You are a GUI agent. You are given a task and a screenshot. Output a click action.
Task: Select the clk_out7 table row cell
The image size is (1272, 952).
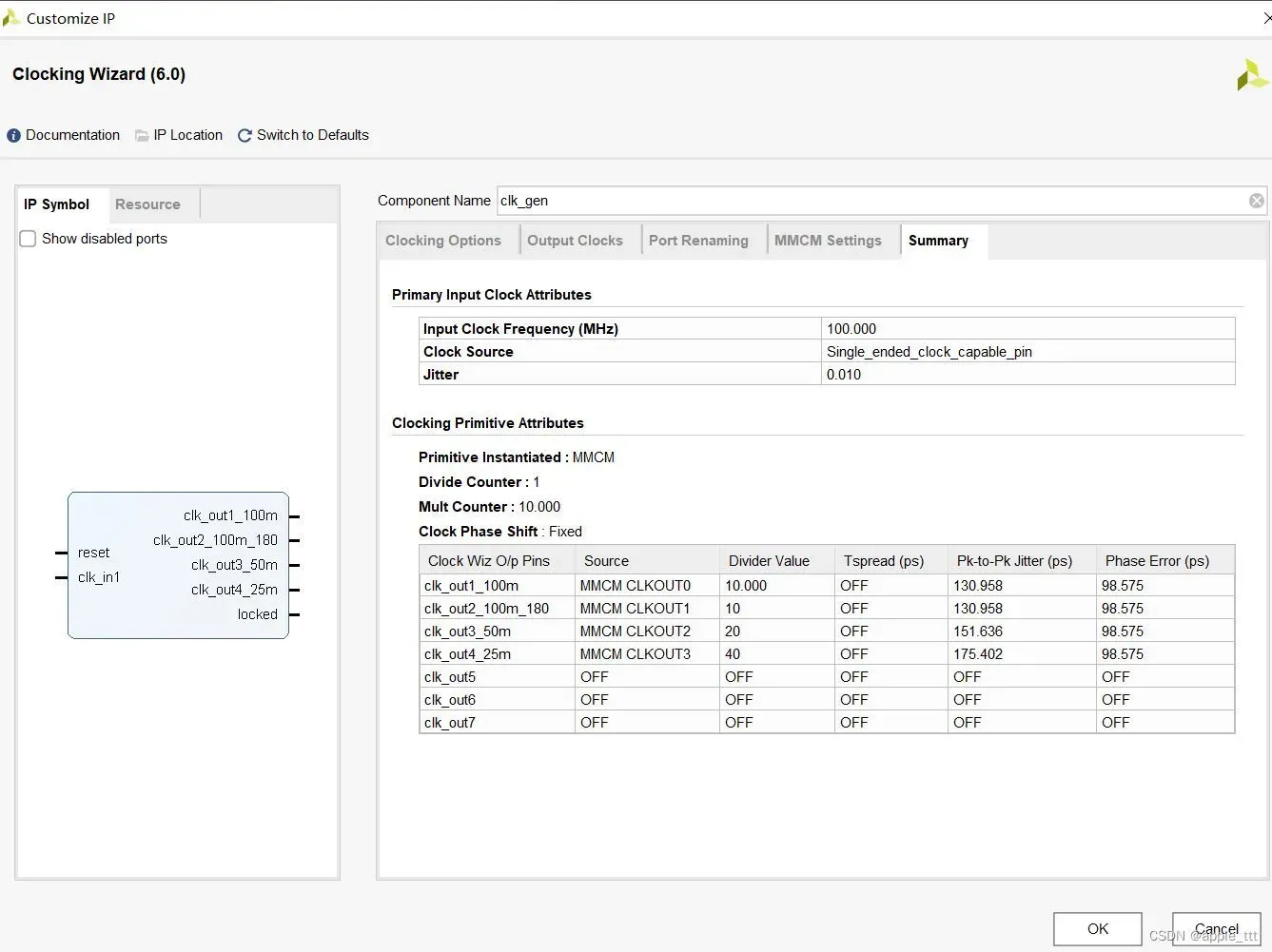point(498,723)
